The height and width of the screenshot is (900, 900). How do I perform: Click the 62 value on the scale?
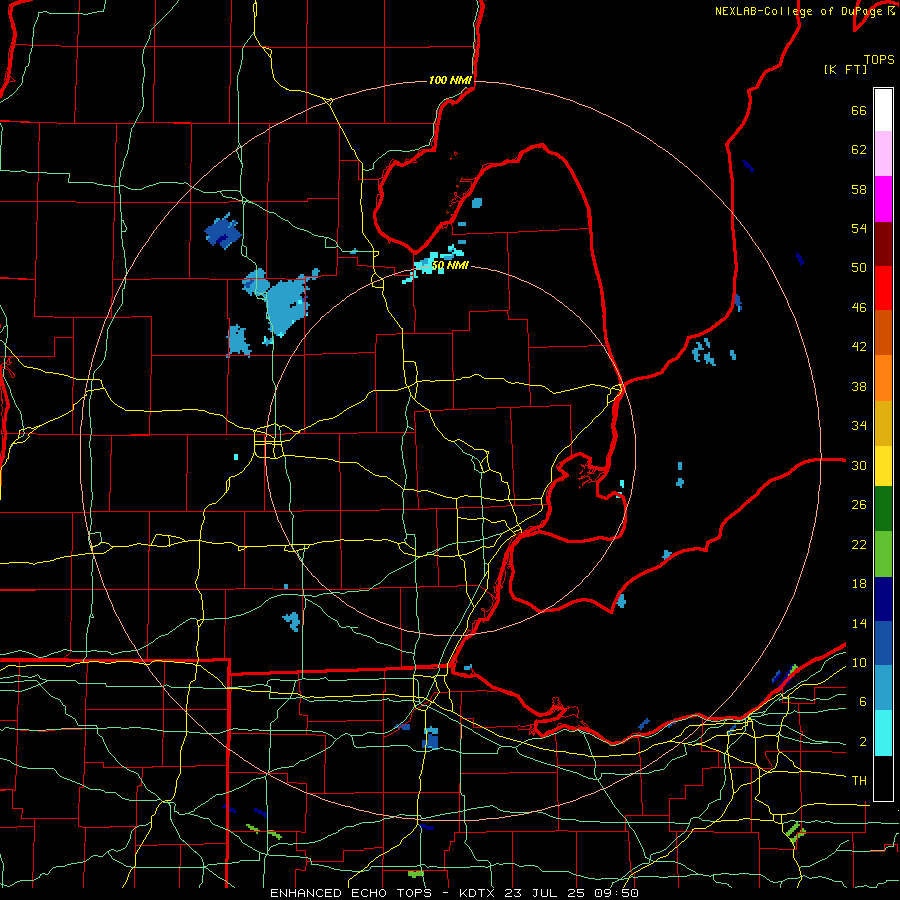pos(859,150)
